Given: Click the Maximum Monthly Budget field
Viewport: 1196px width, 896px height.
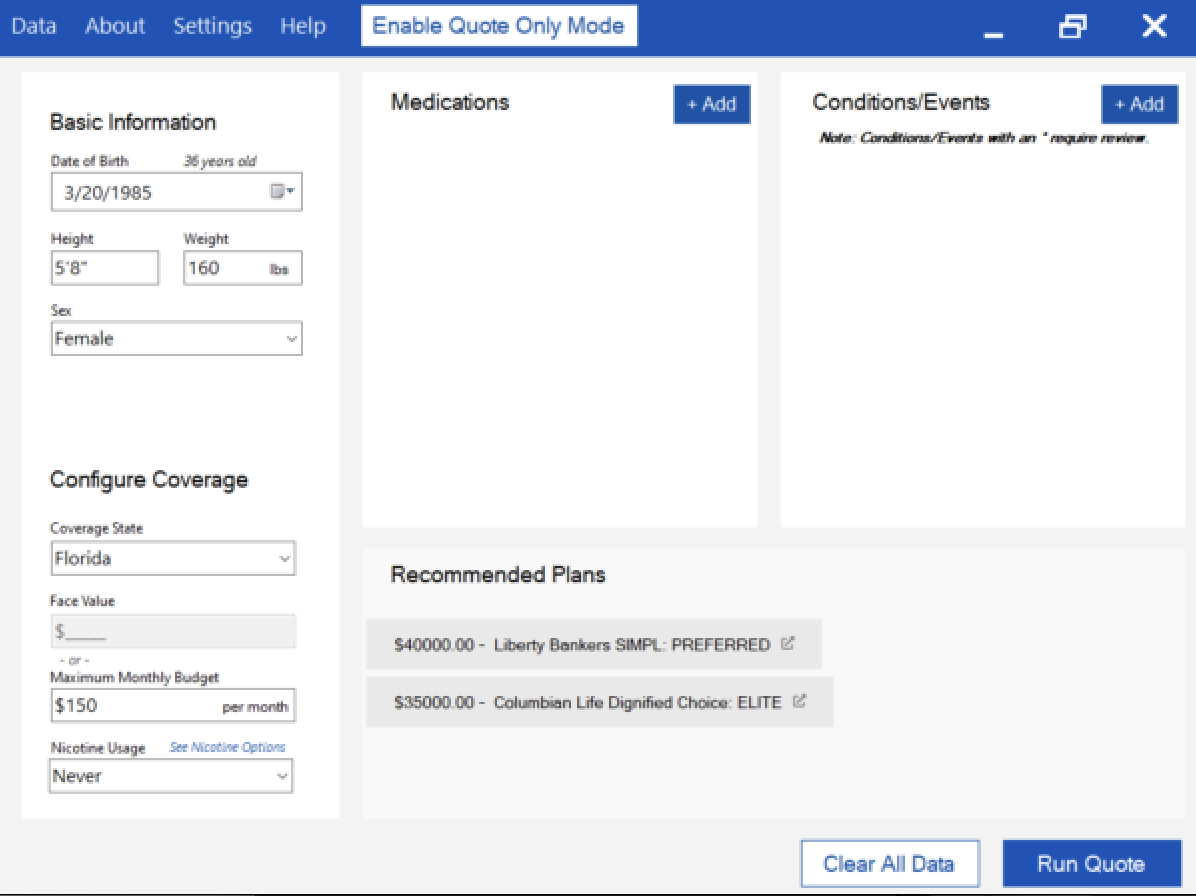Looking at the screenshot, I should click(135, 706).
